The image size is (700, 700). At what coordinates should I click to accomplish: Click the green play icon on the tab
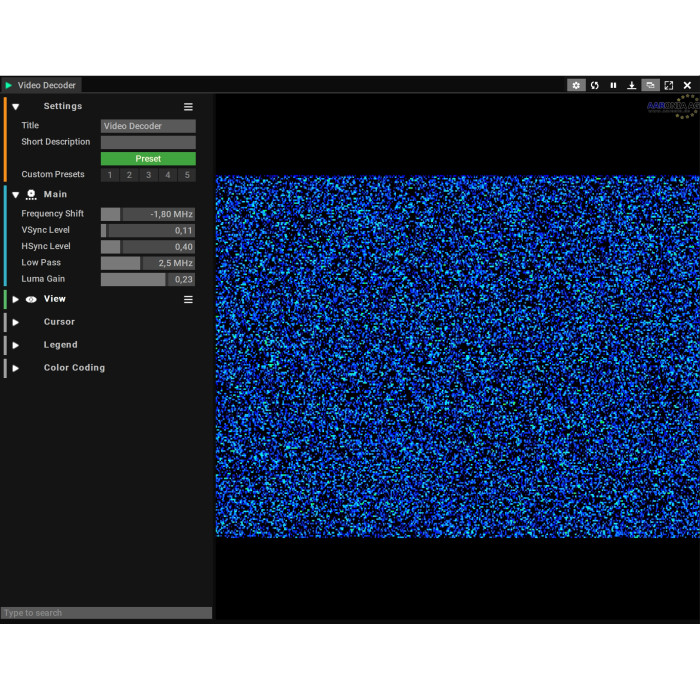[x=9, y=86]
